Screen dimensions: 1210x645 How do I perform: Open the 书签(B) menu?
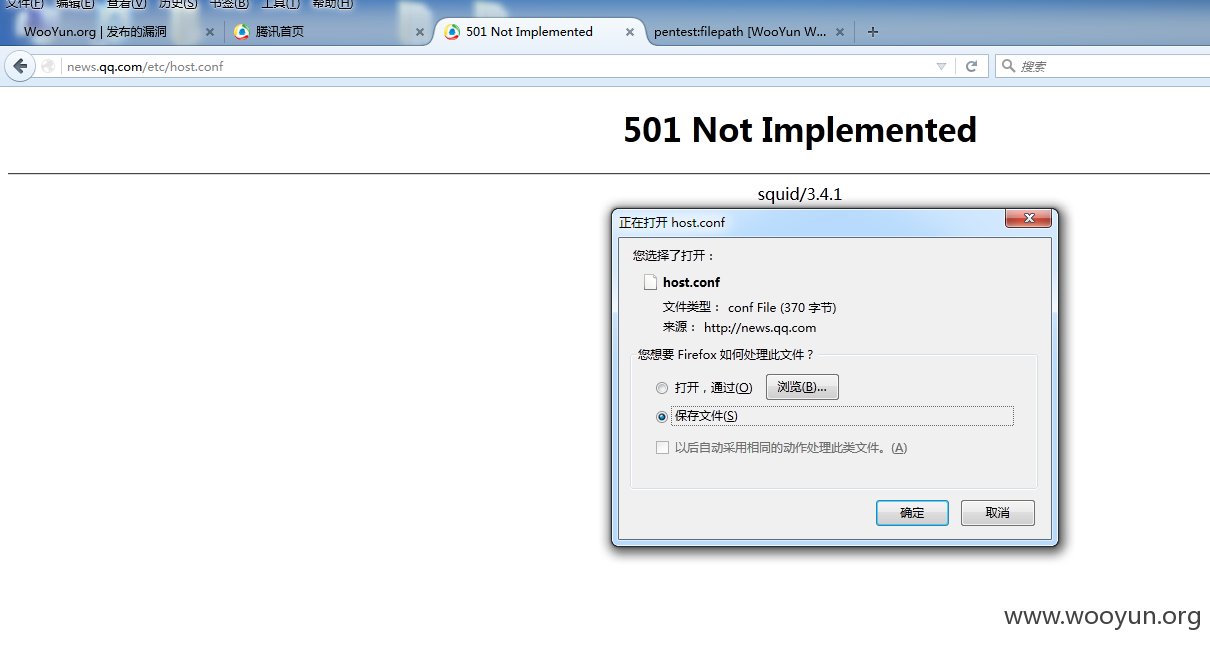point(229,4)
